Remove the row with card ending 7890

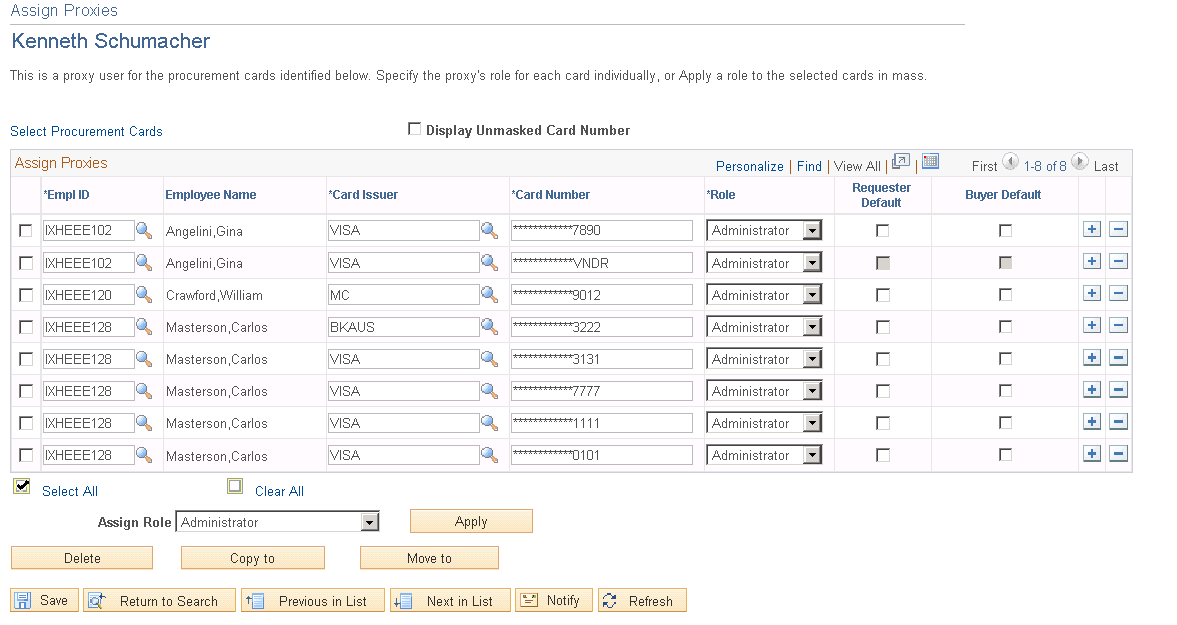point(1118,229)
